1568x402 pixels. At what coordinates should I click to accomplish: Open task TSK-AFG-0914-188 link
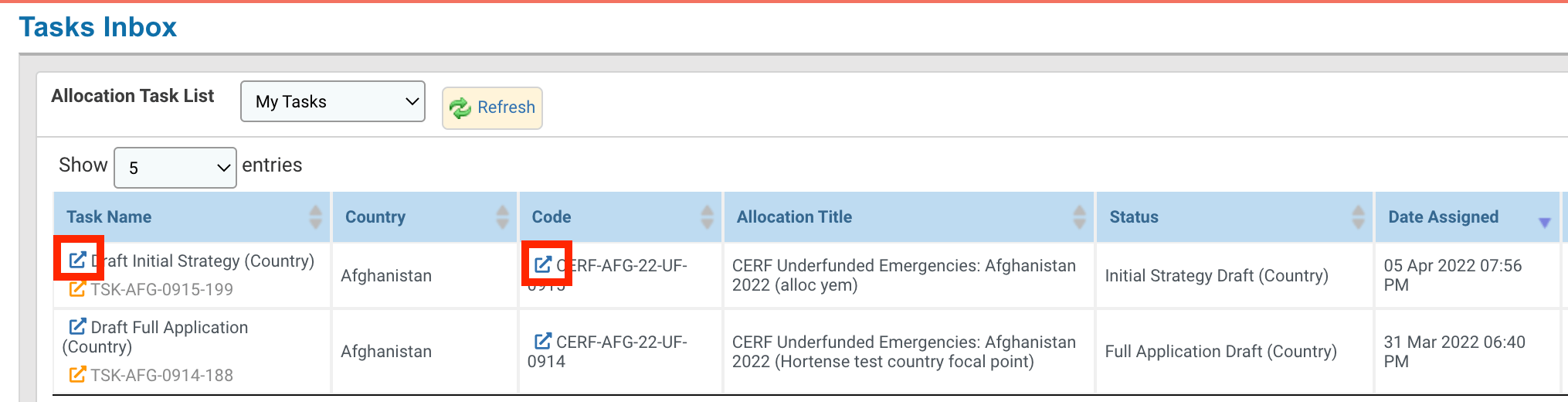pyautogui.click(x=161, y=375)
